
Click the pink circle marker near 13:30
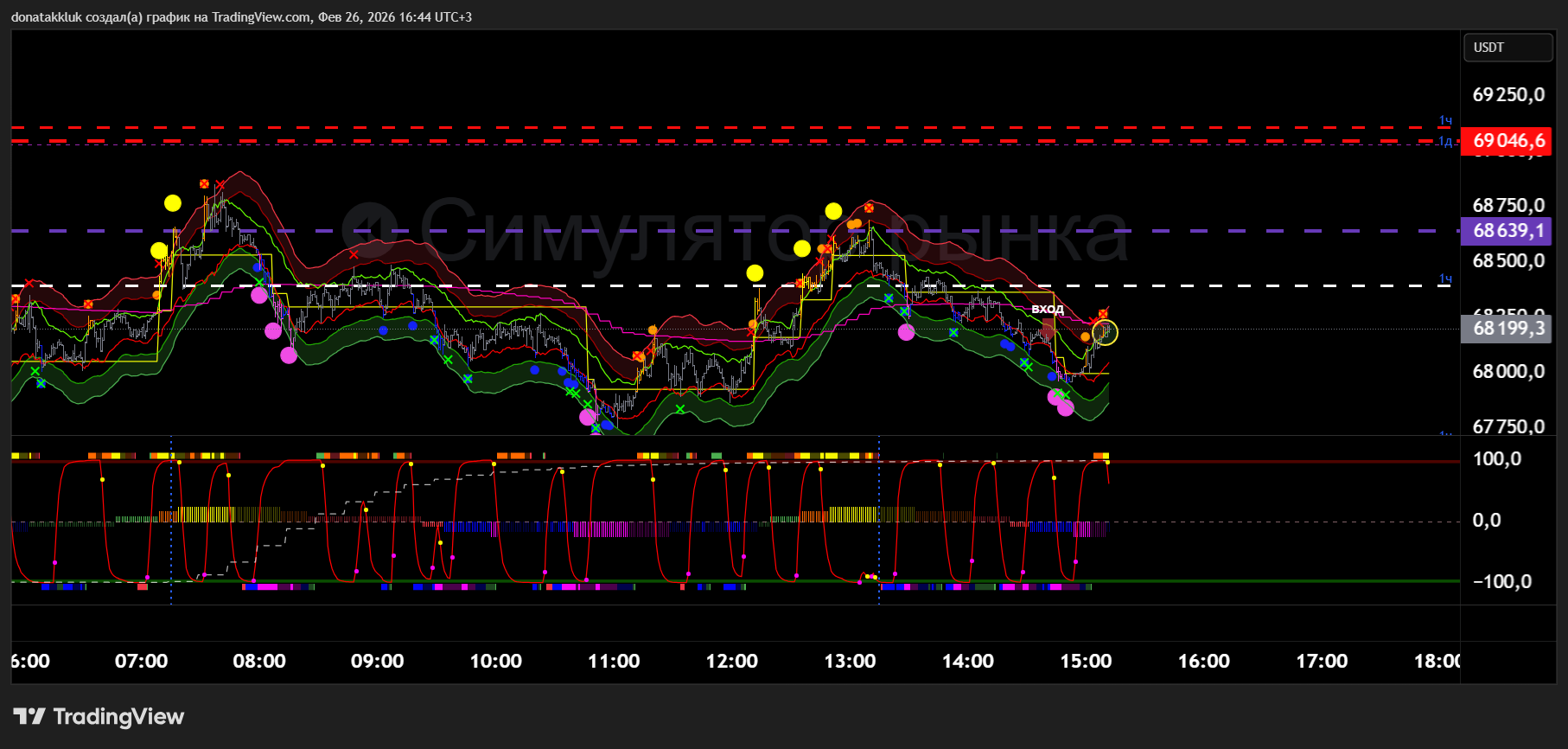[x=906, y=332]
